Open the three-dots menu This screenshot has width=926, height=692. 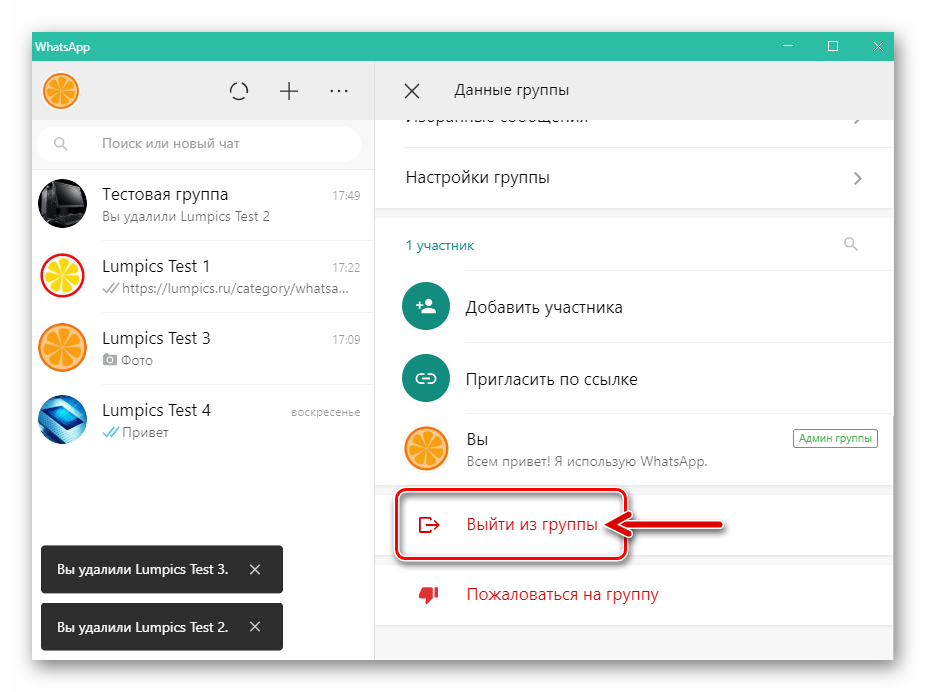[x=339, y=91]
